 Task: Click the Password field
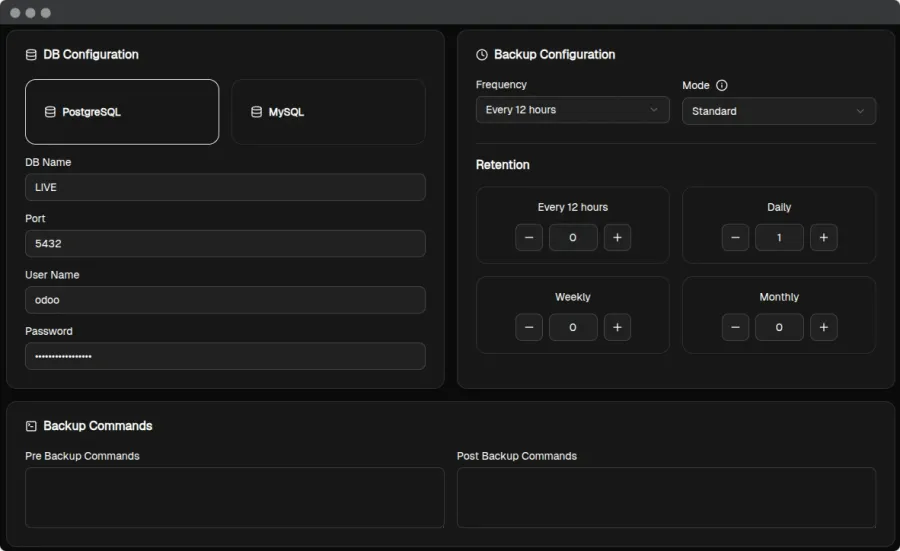pos(225,356)
